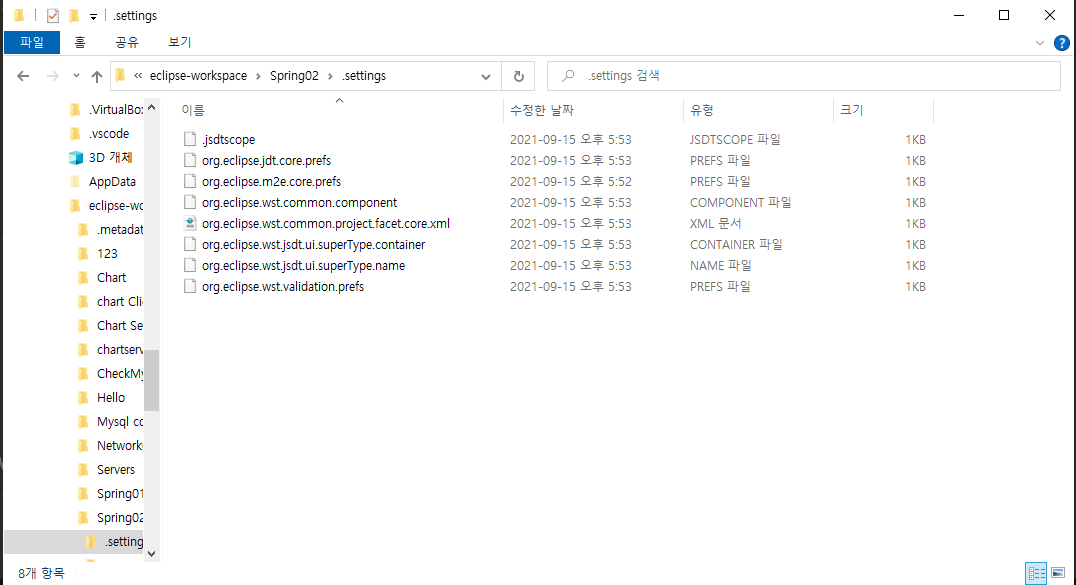The width and height of the screenshot is (1076, 585).
Task: Open AppData folder in navigation pane
Action: [112, 181]
